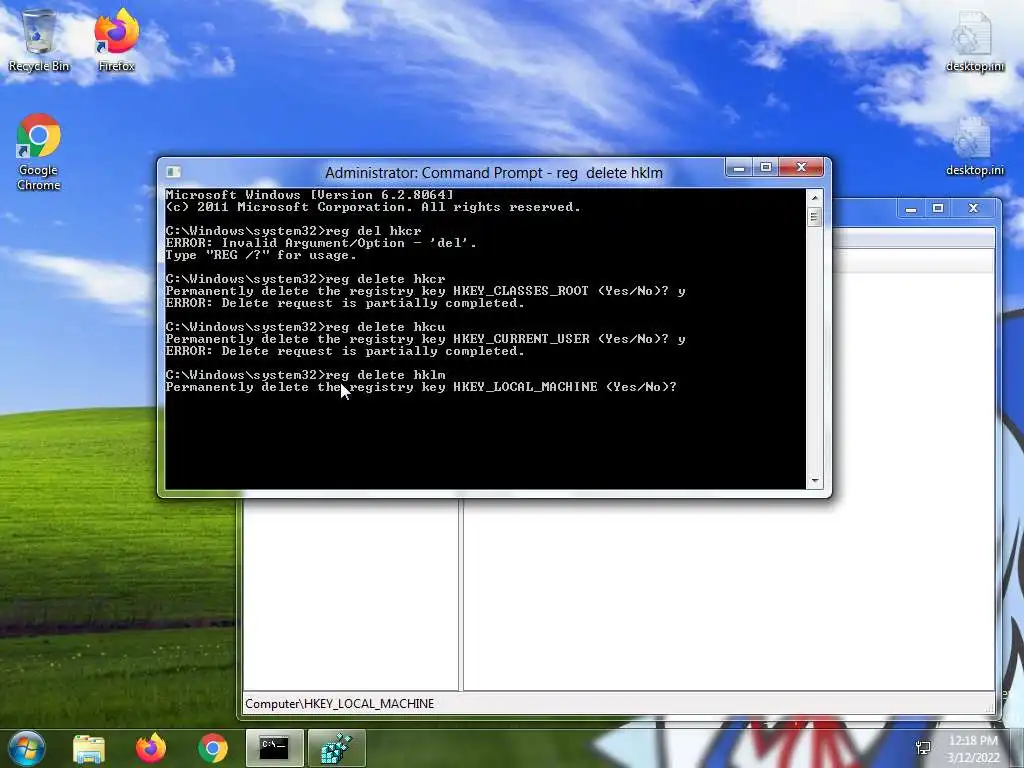Click the Command Prompt title bar text
The height and width of the screenshot is (768, 1024).
pos(494,172)
